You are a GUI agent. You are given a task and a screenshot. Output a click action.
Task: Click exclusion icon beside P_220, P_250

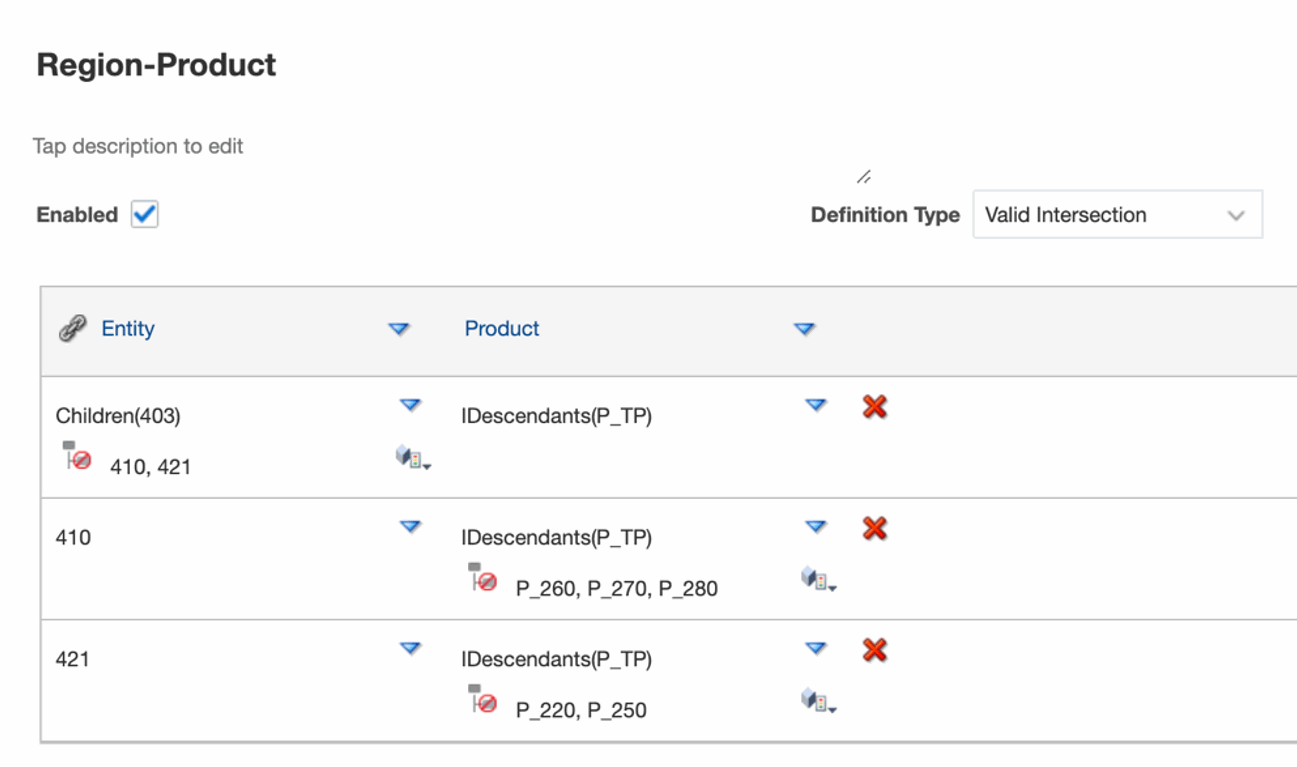coord(483,700)
